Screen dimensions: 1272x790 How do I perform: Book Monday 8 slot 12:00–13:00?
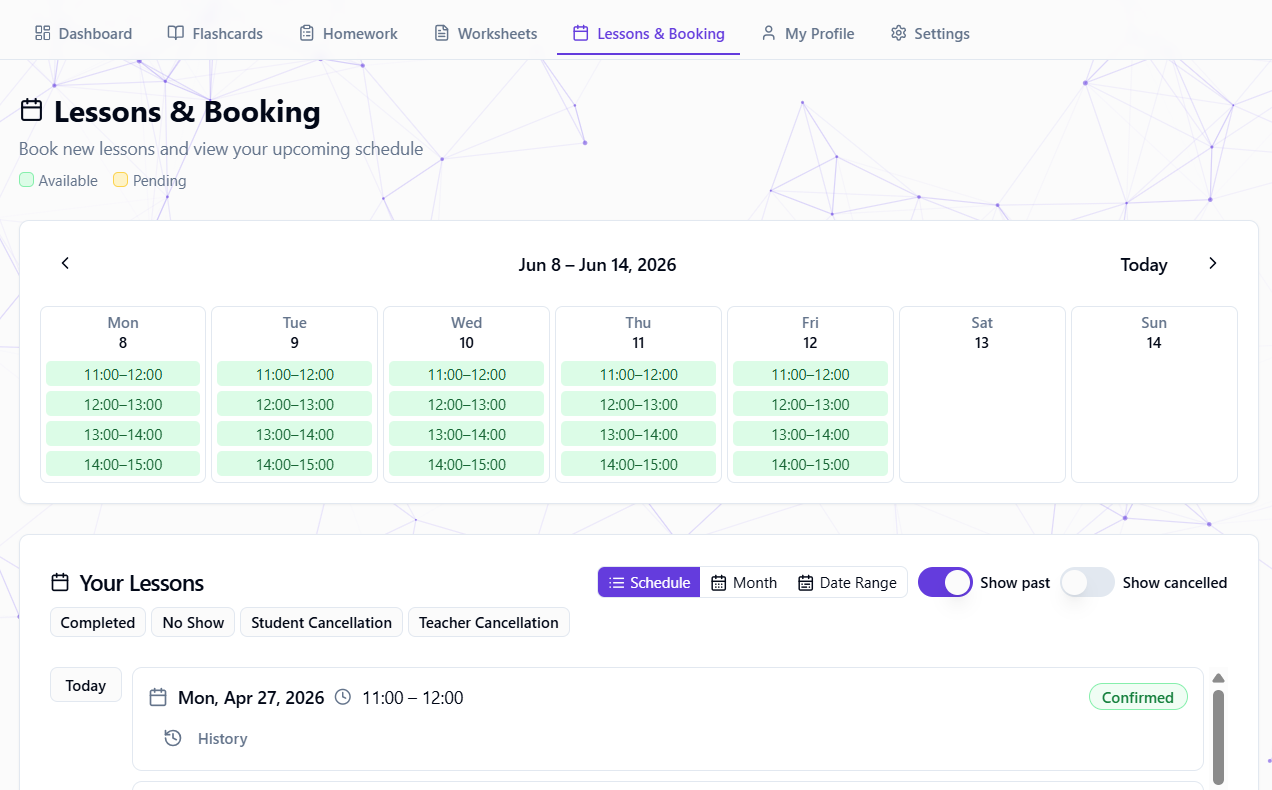[x=123, y=404]
